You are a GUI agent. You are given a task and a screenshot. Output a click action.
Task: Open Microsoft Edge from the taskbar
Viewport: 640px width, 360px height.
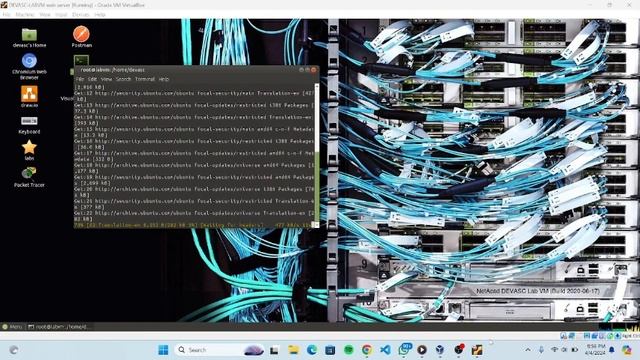312,350
